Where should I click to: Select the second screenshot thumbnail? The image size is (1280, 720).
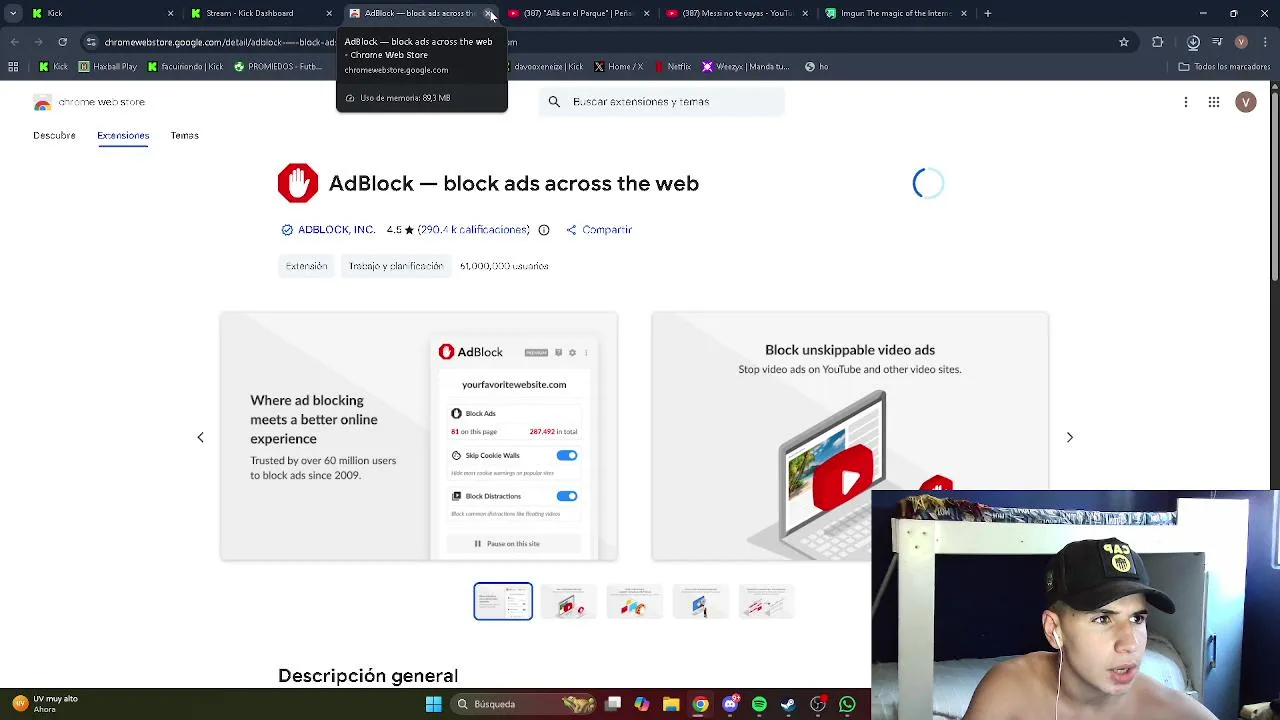click(x=569, y=601)
